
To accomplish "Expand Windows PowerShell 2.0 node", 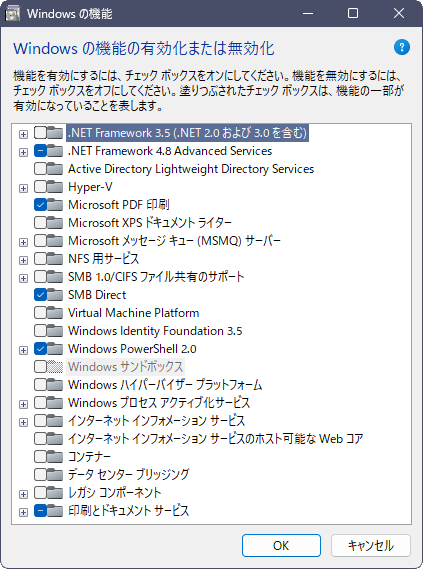I will click(24, 350).
